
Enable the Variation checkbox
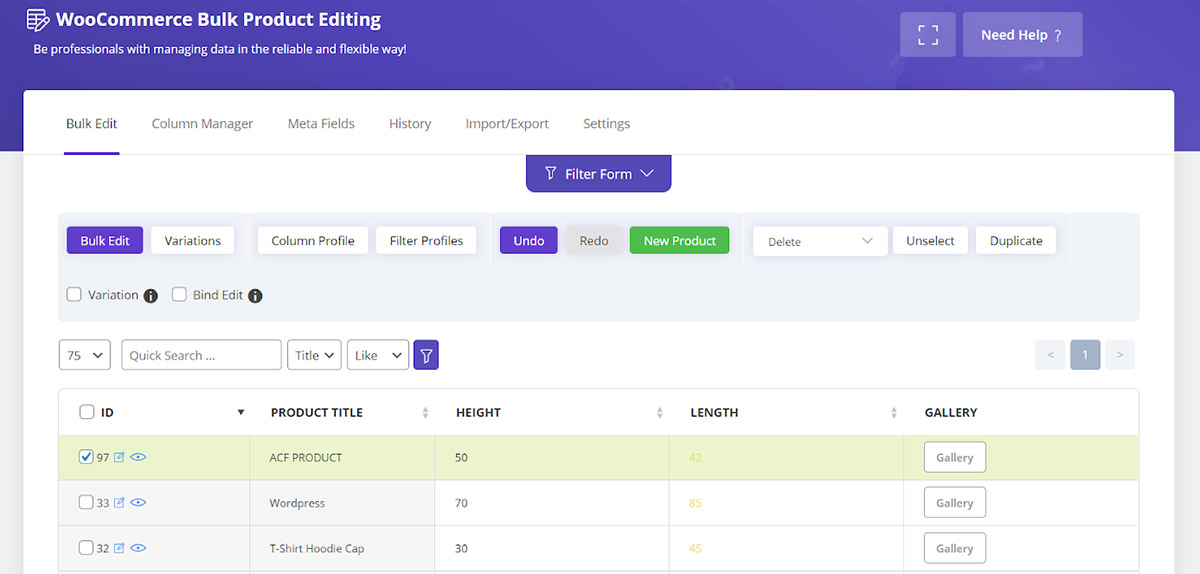(74, 295)
